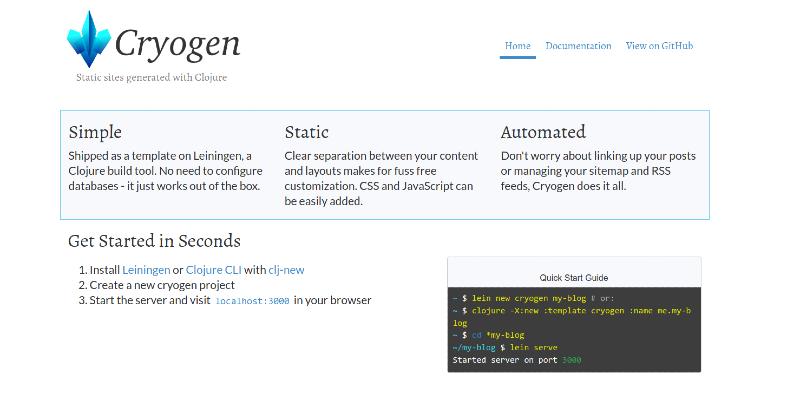Screen dimensions: 800x400
Task: Click the localhost:3000 code snippet
Action: (253, 301)
